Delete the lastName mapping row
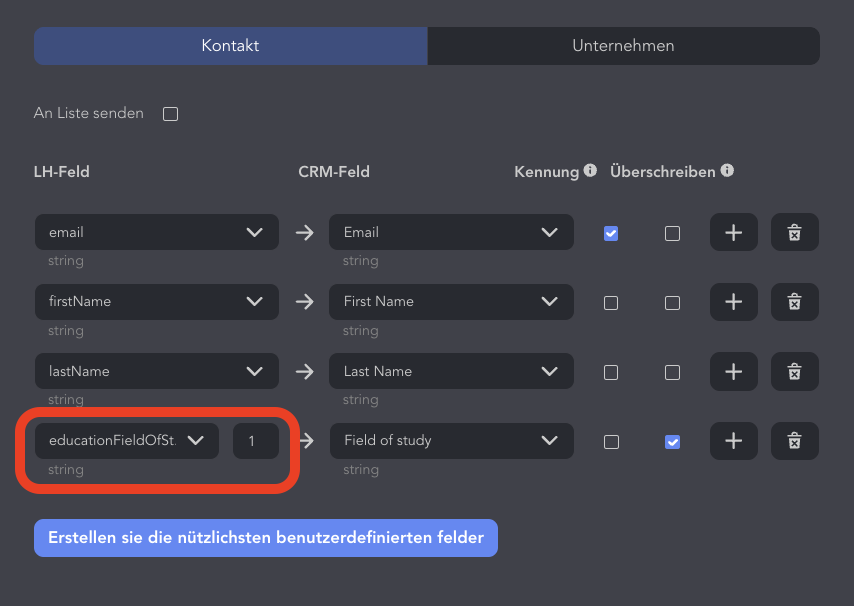Viewport: 854px width, 606px height. pos(795,371)
